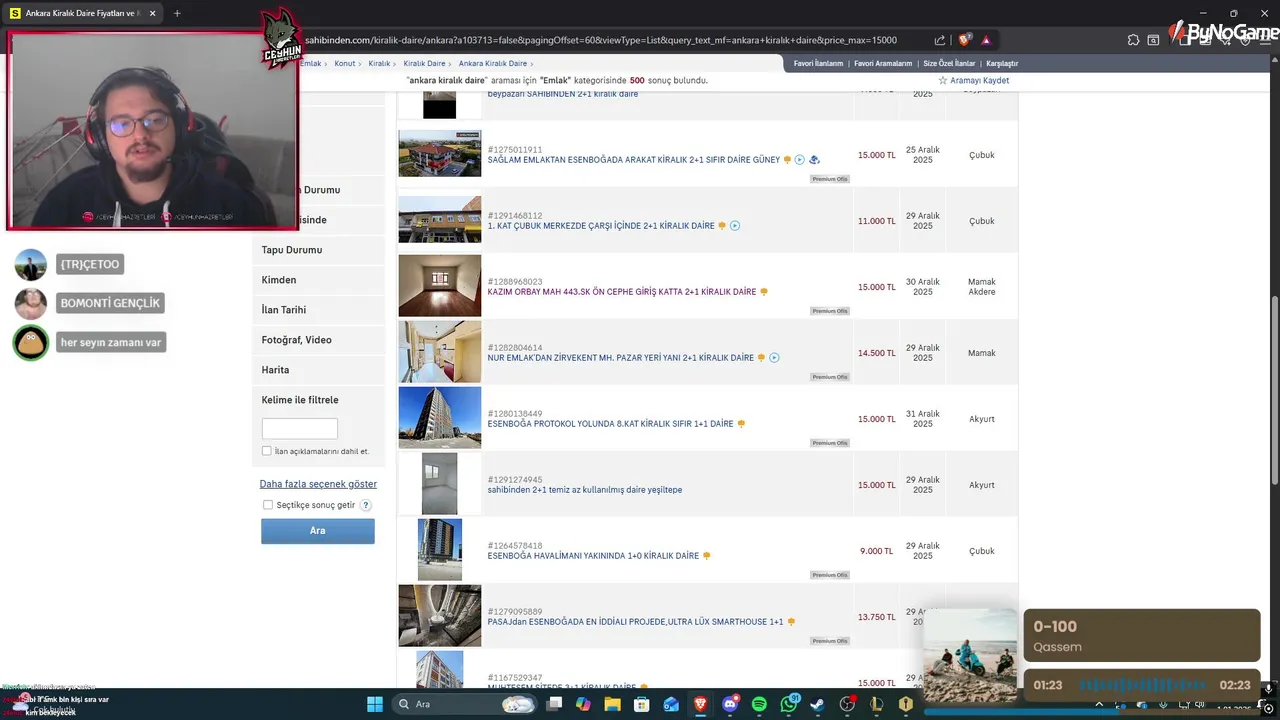The height and width of the screenshot is (720, 1280).
Task: Enable 'İlan açıklamalarını dahil et' checkbox
Action: (x=266, y=451)
